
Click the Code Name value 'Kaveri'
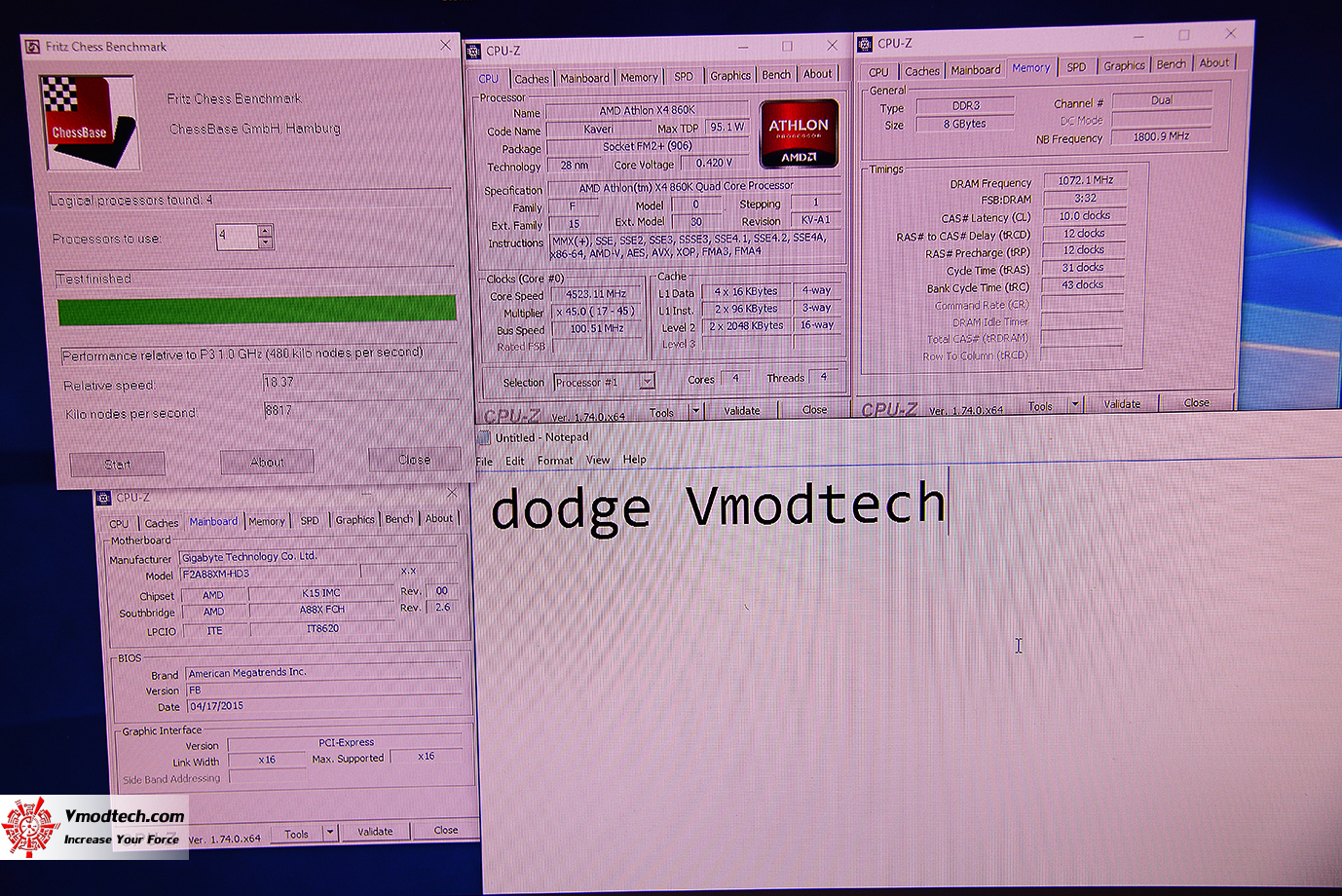tap(598, 130)
